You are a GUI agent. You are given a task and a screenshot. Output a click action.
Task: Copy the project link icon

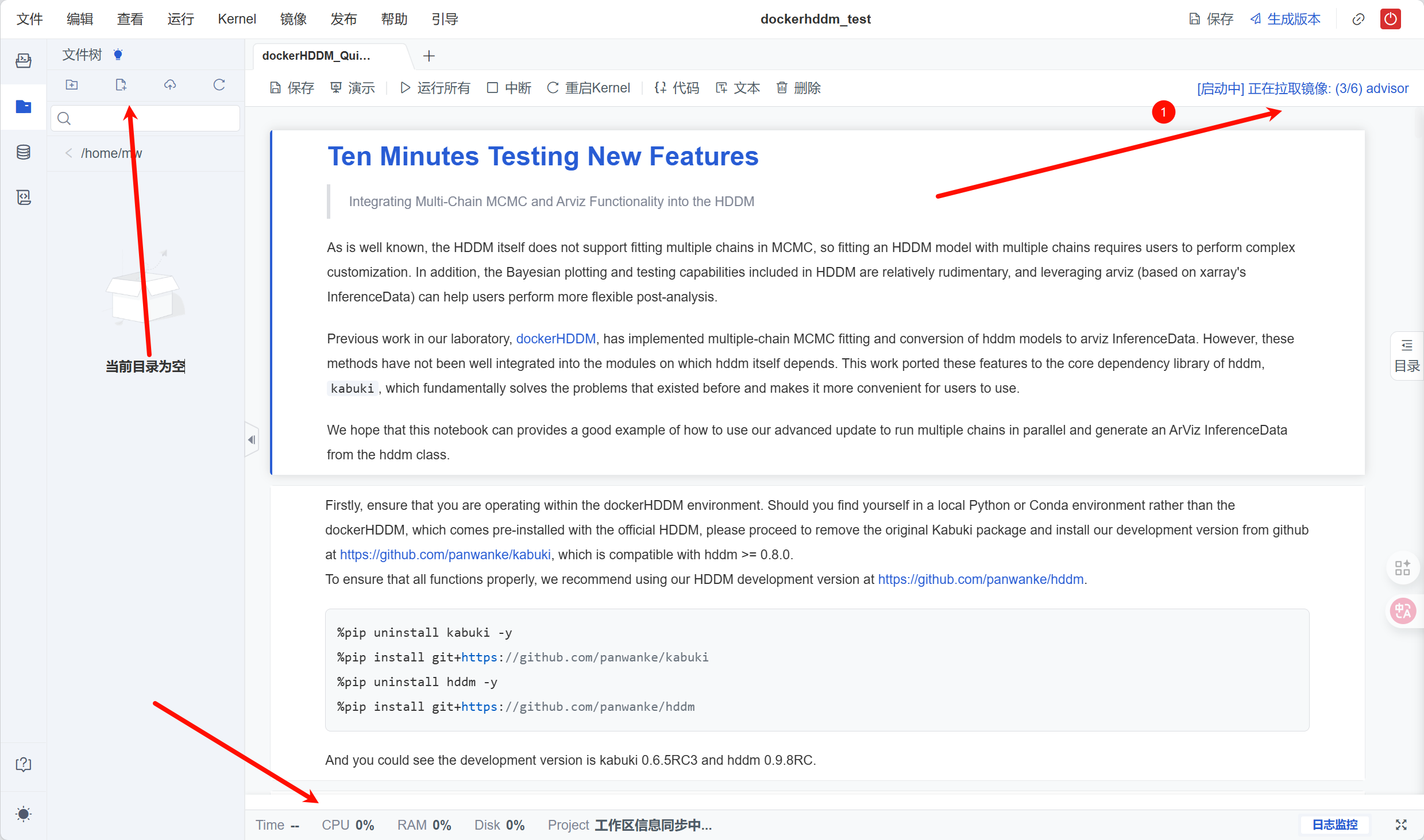[1358, 20]
